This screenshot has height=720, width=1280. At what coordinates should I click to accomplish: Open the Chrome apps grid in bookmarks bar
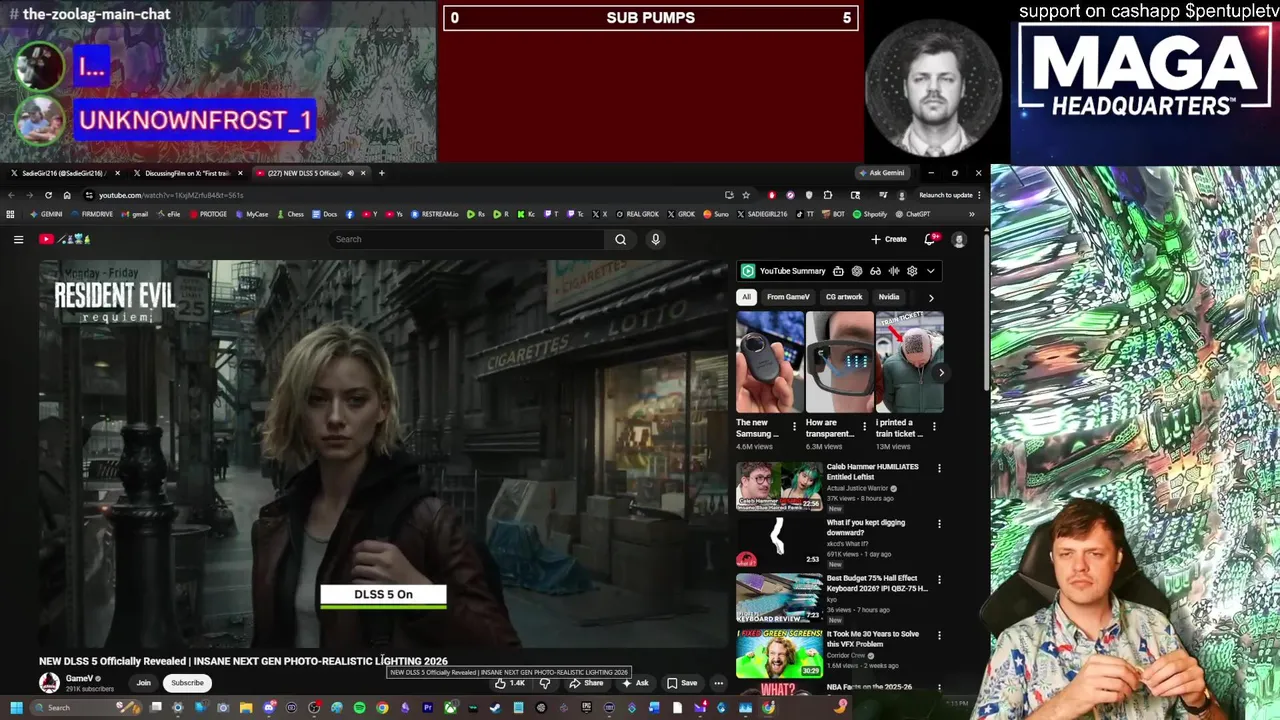point(11,214)
